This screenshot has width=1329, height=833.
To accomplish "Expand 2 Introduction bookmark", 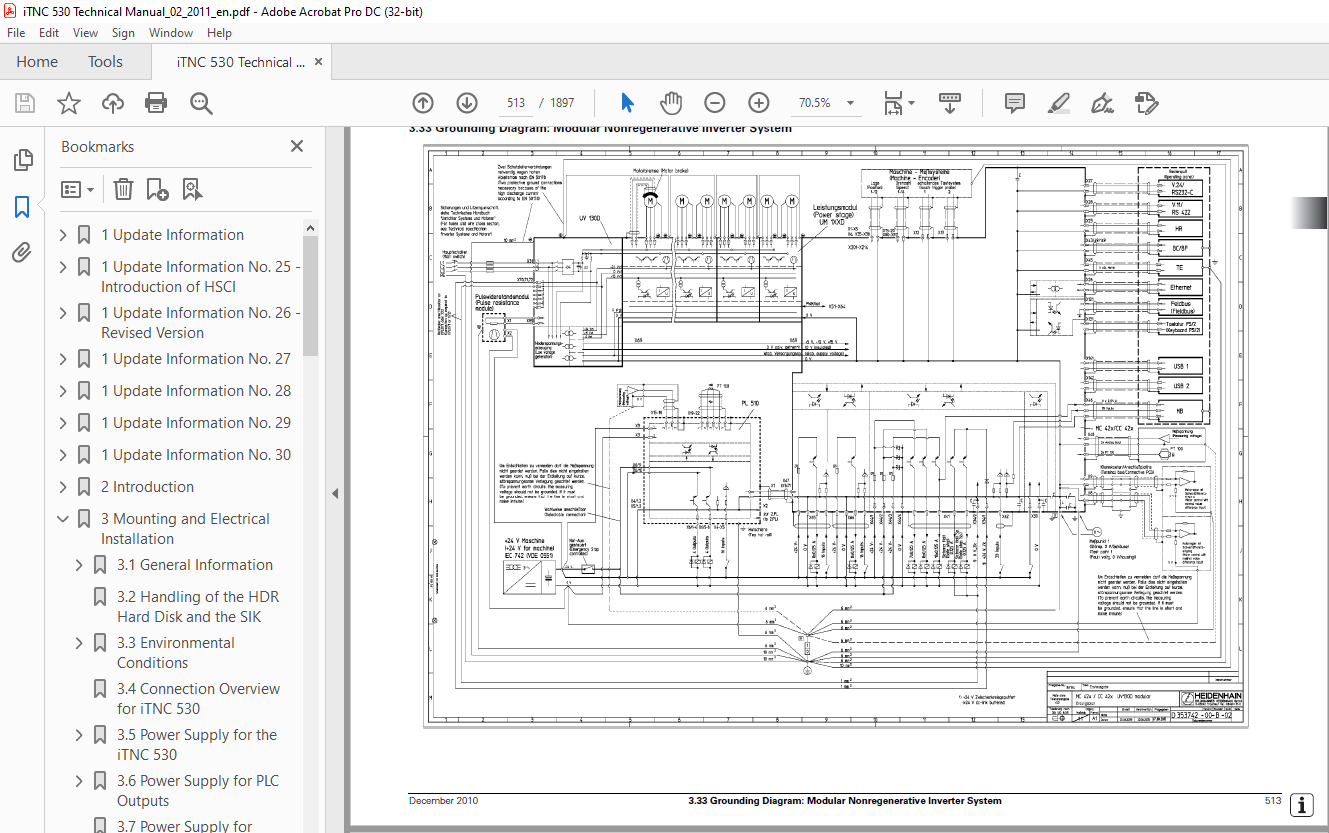I will point(63,487).
